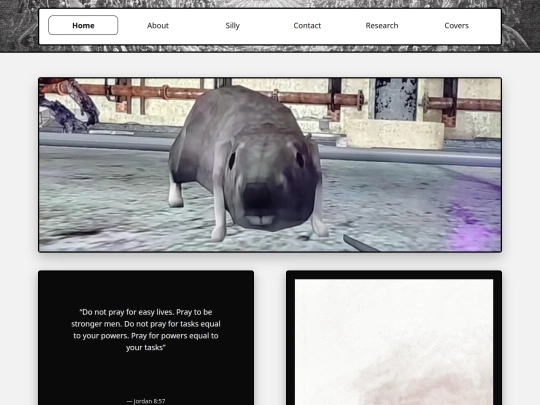
Task: Navigate to the Contact page
Action: click(307, 25)
